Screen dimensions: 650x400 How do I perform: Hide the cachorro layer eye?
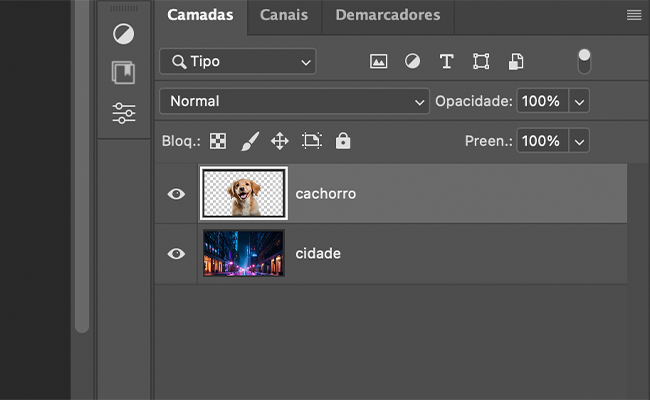(x=176, y=194)
